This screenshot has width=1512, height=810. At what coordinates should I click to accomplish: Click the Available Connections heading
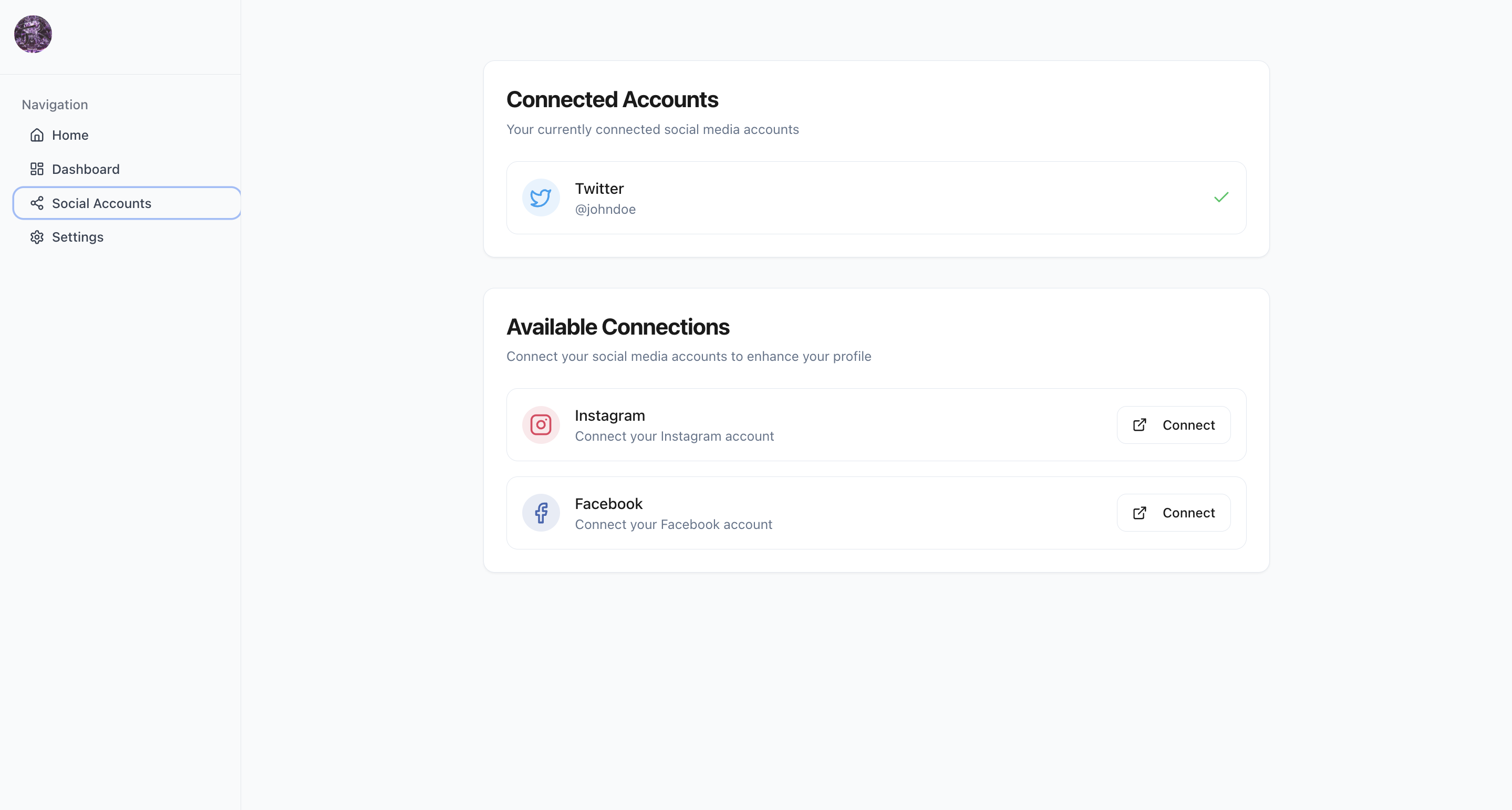617,327
